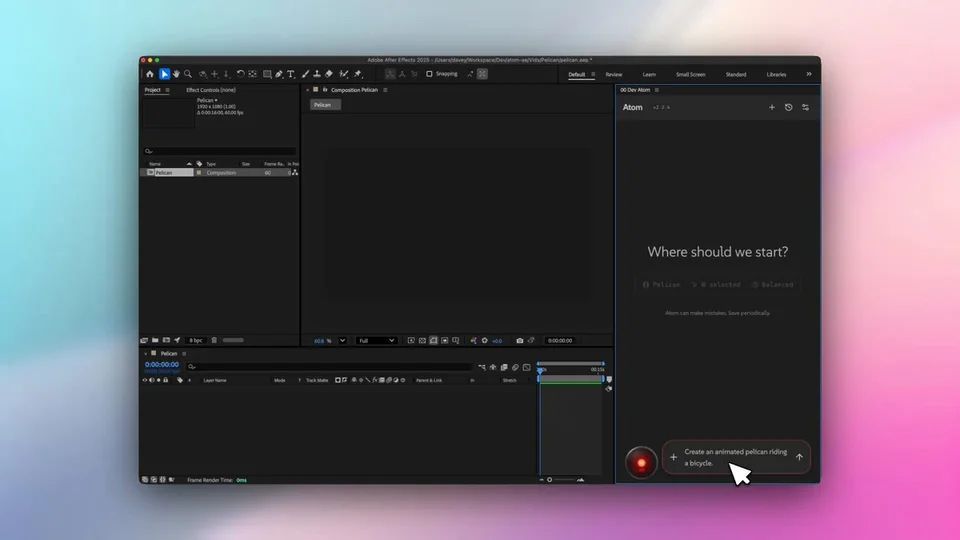Toggle video eye column in timeline header
The image size is (960, 540).
coord(145,380)
